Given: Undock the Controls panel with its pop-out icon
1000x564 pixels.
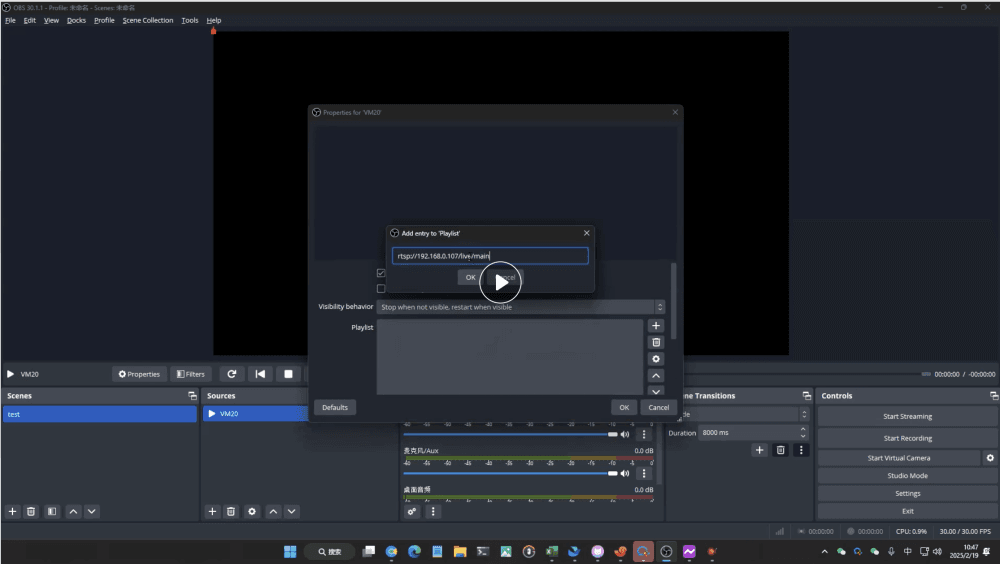Looking at the screenshot, I should pyautogui.click(x=994, y=396).
